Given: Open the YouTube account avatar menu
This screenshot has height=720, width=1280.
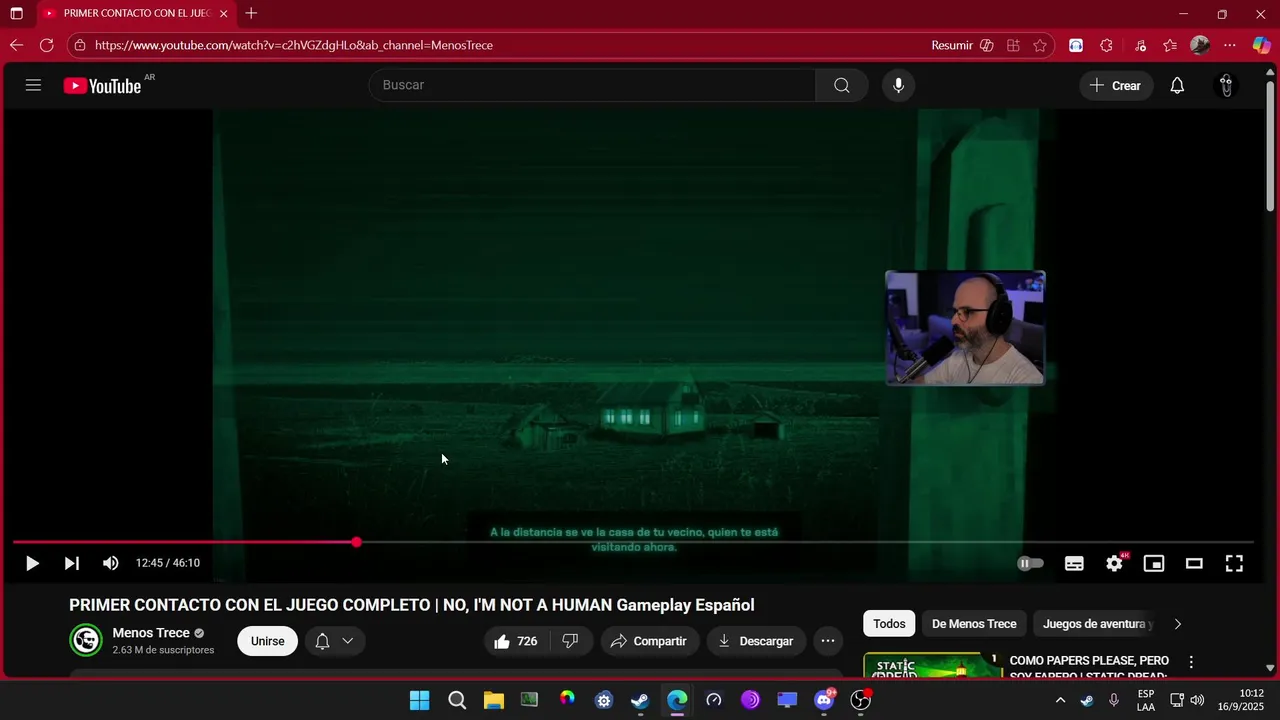Looking at the screenshot, I should click(x=1226, y=85).
